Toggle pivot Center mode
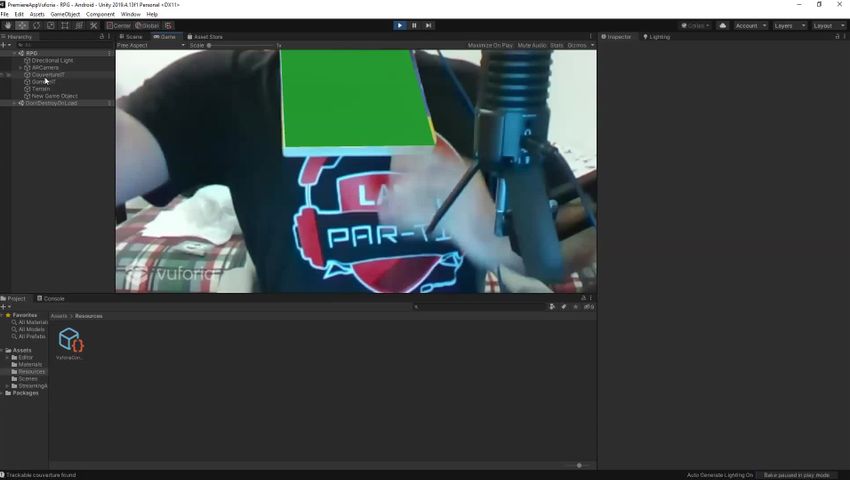Viewport: 850px width, 480px height. (119, 25)
